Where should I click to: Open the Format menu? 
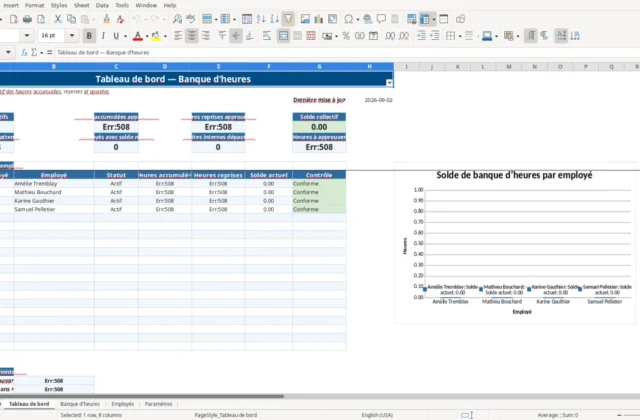coord(34,5)
